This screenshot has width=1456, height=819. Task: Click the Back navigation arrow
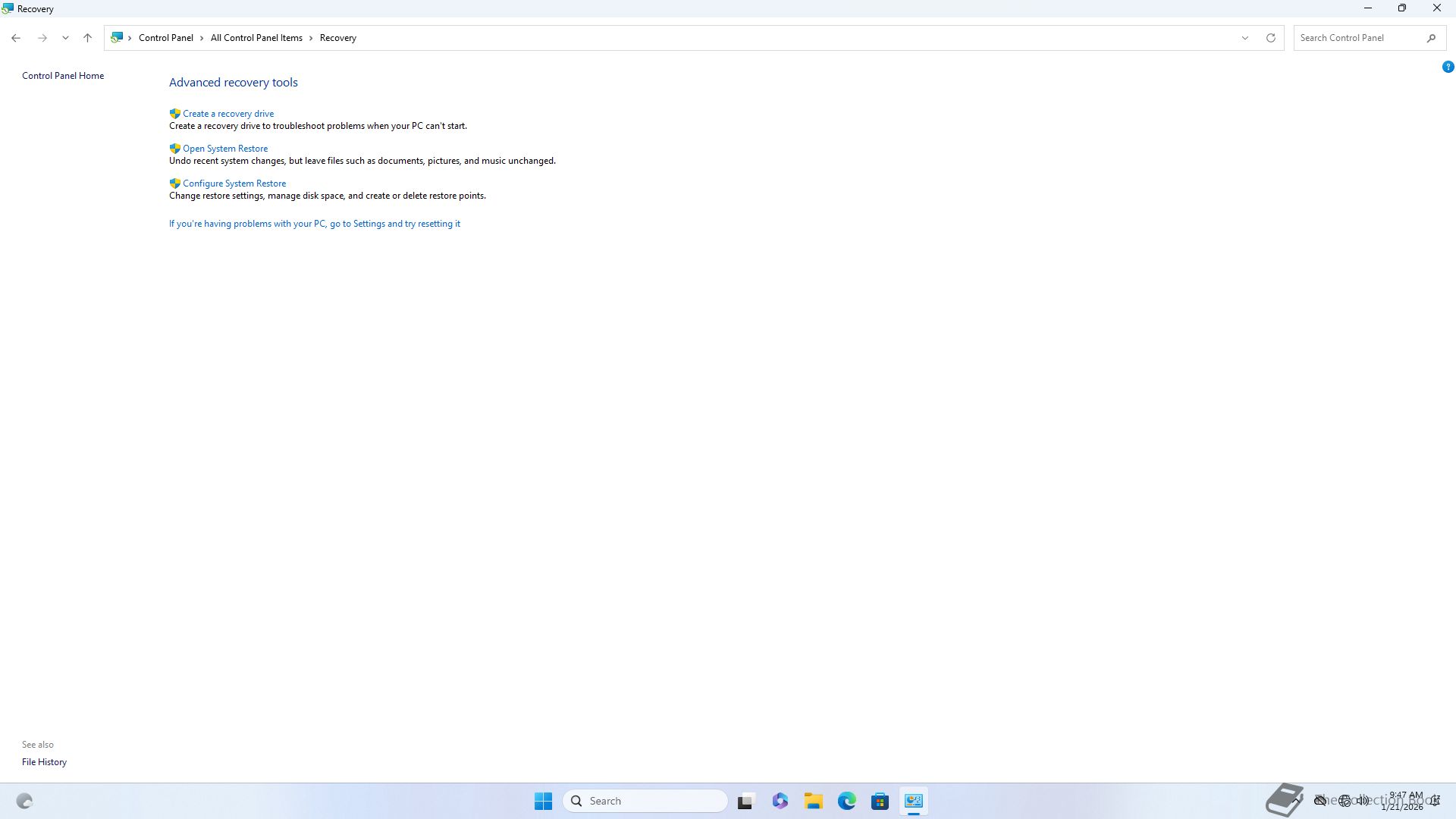click(16, 38)
